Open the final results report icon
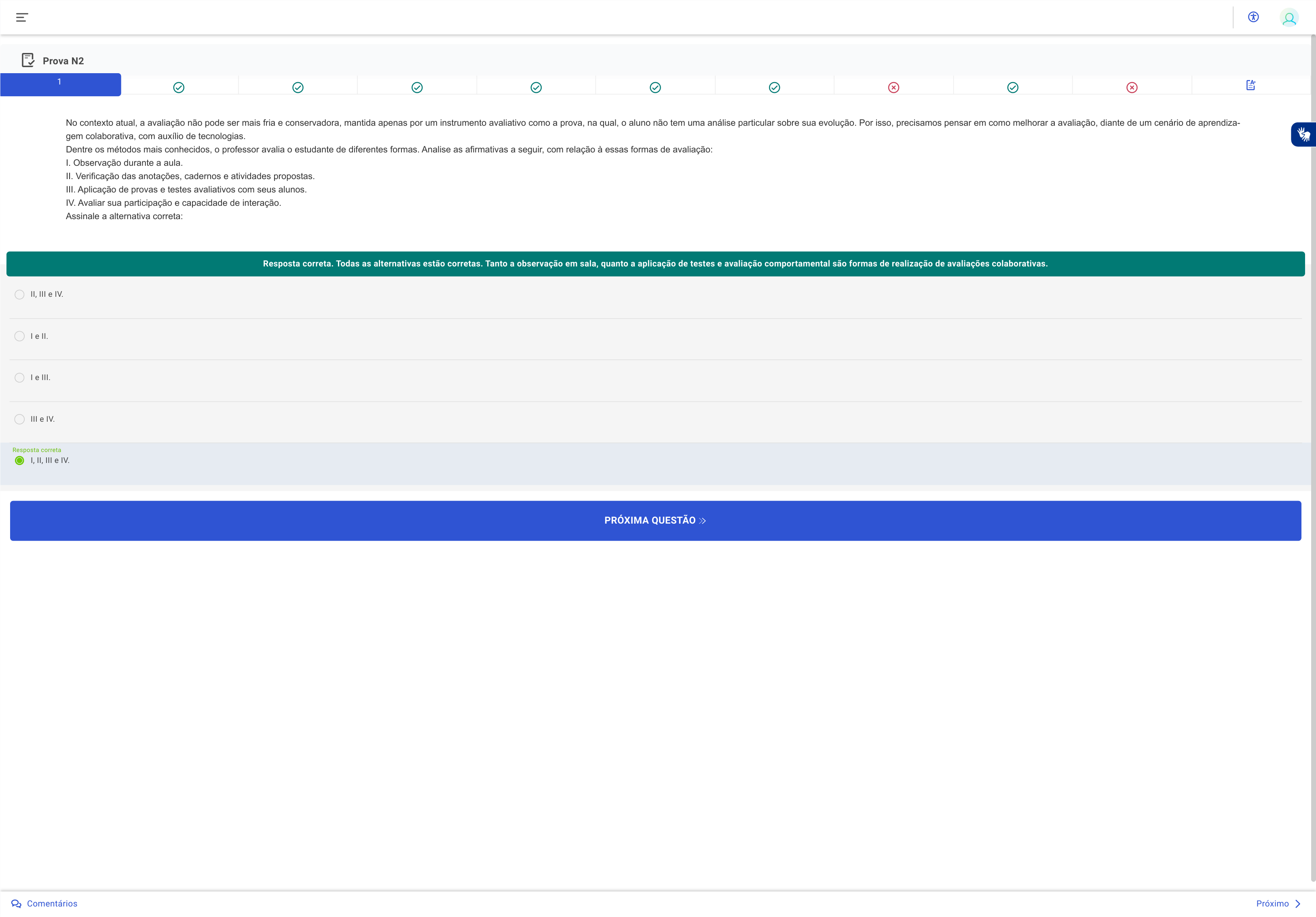Screen dimensions: 1316x917 1251,85
